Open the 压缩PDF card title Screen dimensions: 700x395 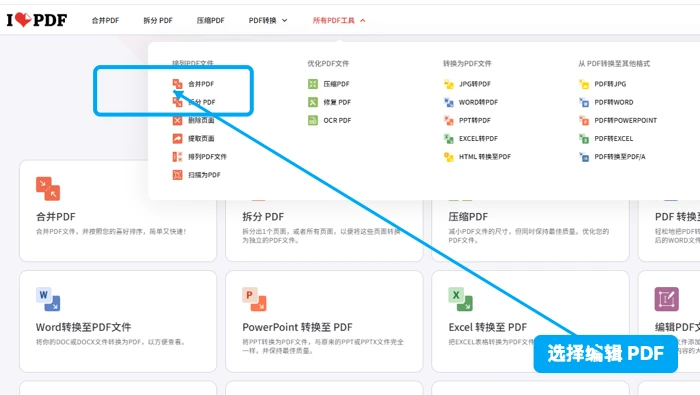point(468,216)
